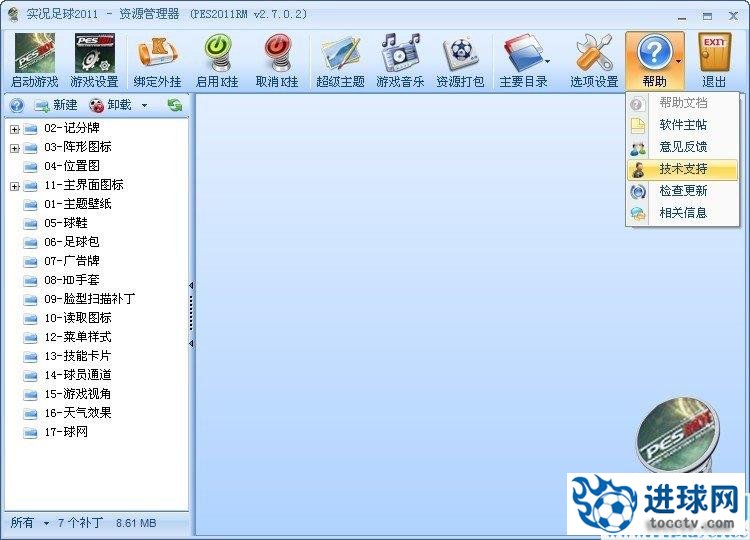Select the 02-记分牌 folder
The image size is (750, 540).
coord(72,128)
